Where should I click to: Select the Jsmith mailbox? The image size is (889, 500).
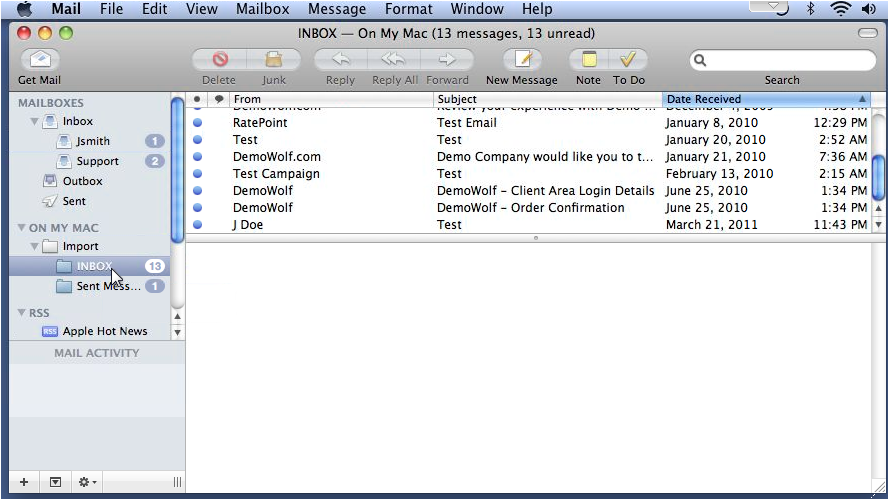[93, 141]
